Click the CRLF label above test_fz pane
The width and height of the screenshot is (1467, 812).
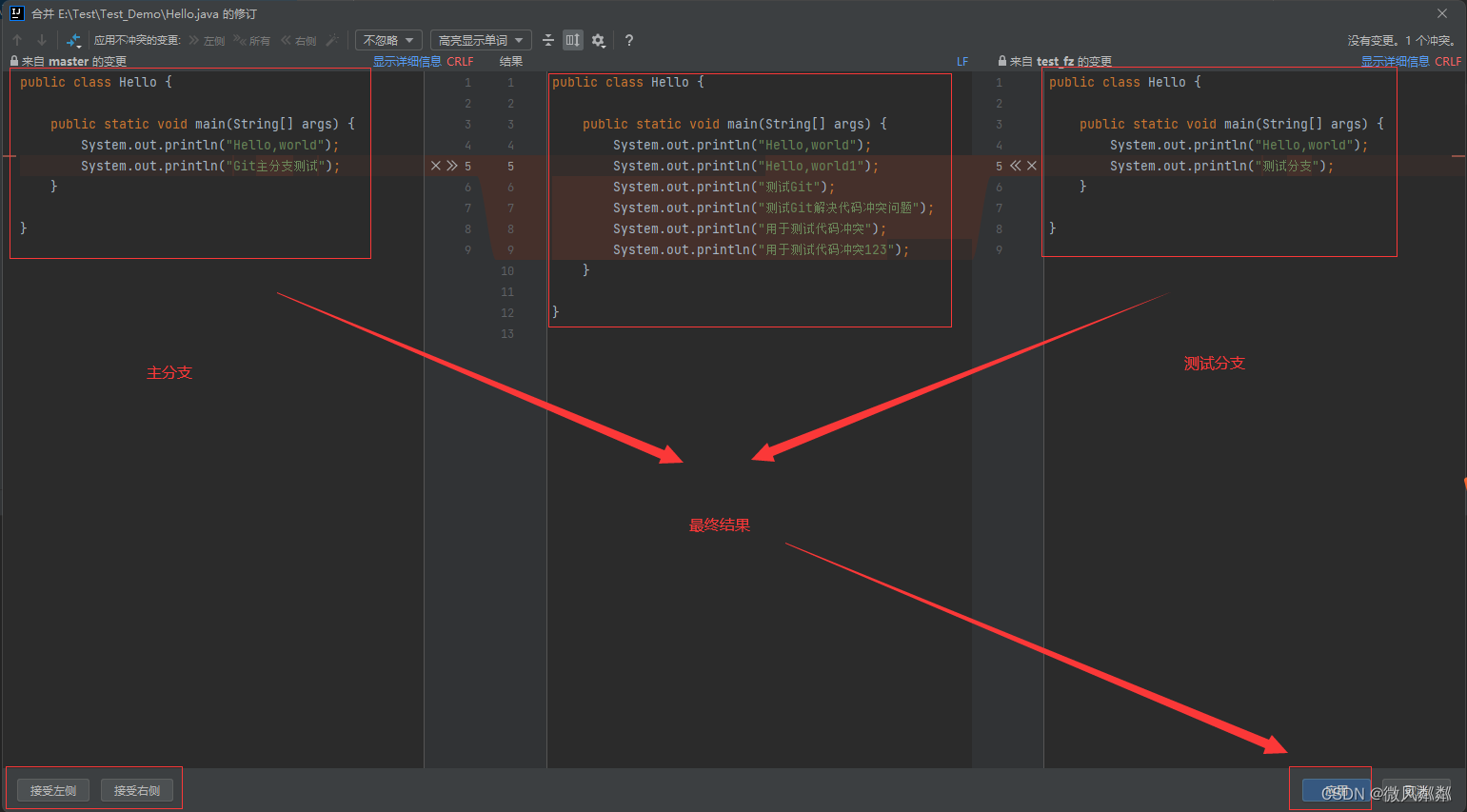[1448, 61]
